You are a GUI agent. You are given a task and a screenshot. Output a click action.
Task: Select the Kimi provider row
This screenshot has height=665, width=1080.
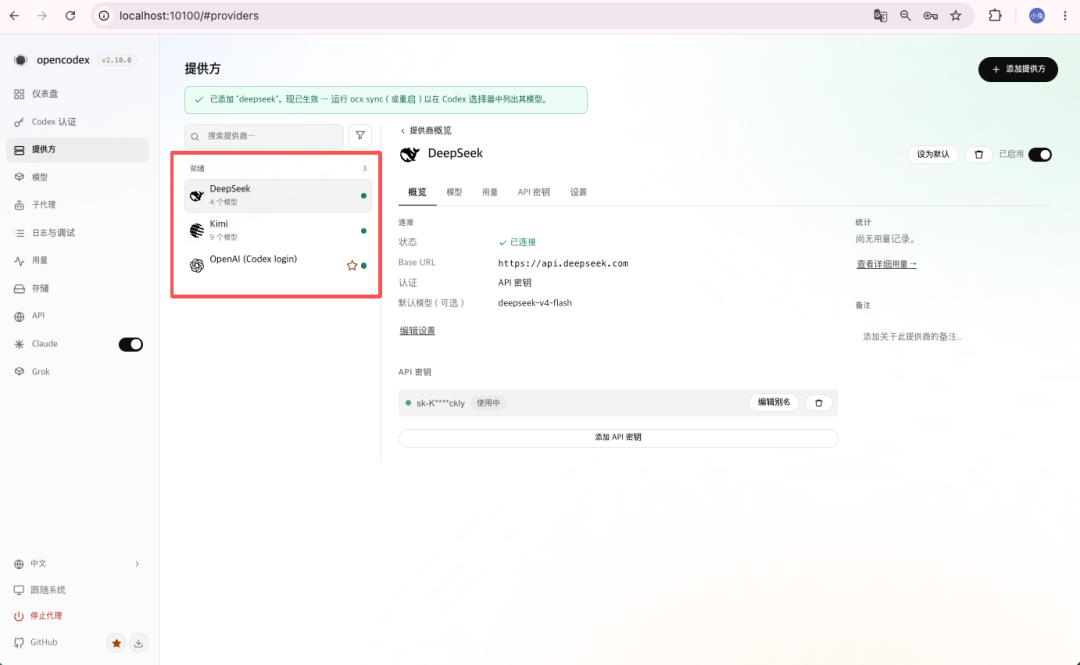tap(278, 230)
